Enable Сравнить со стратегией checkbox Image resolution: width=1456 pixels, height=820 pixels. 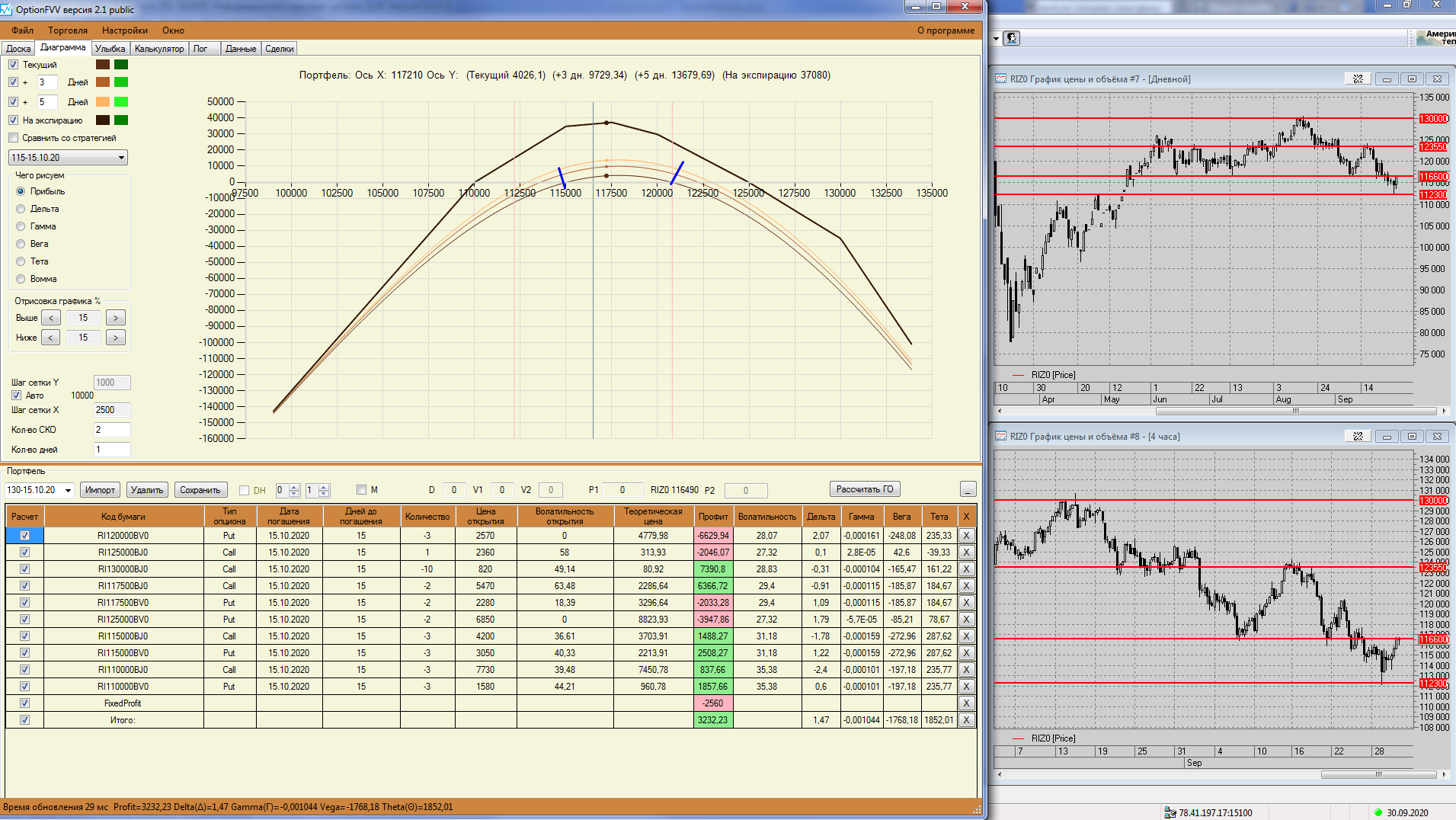click(14, 138)
